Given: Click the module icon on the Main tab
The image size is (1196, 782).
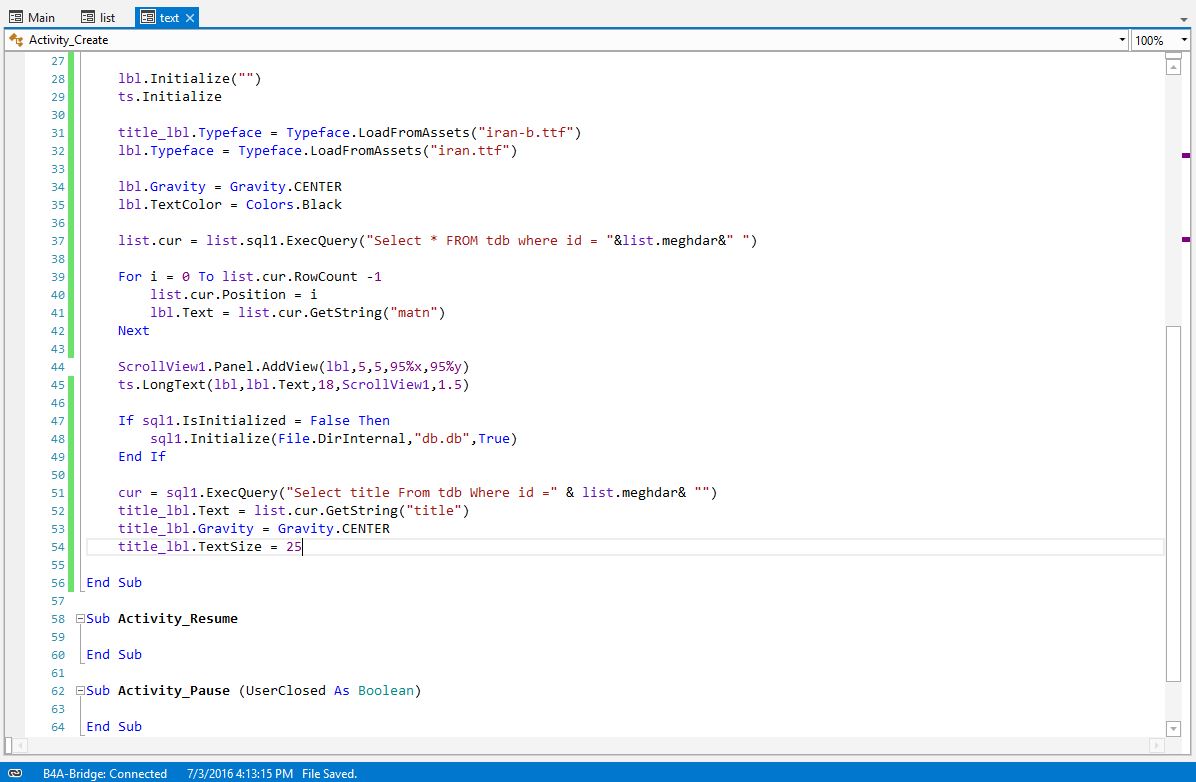Looking at the screenshot, I should [x=15, y=17].
